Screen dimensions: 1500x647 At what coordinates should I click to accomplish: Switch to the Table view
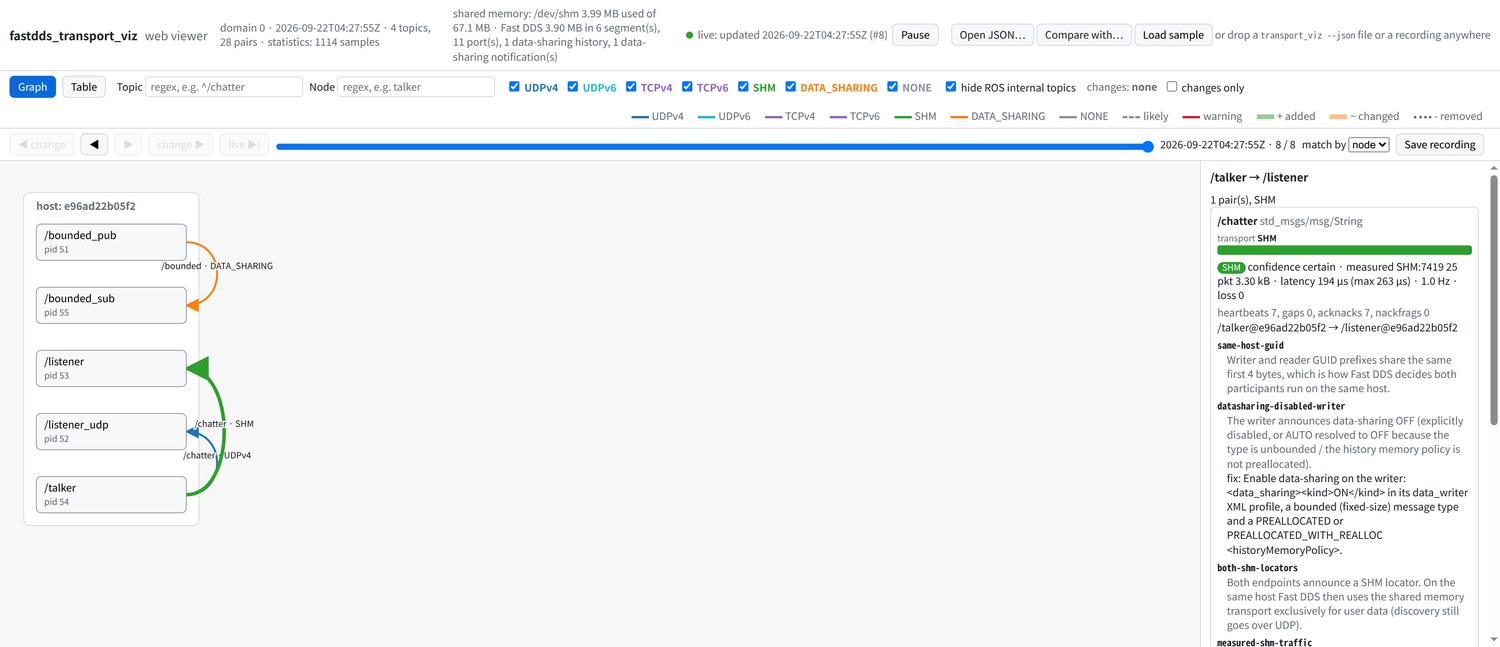[x=84, y=87]
